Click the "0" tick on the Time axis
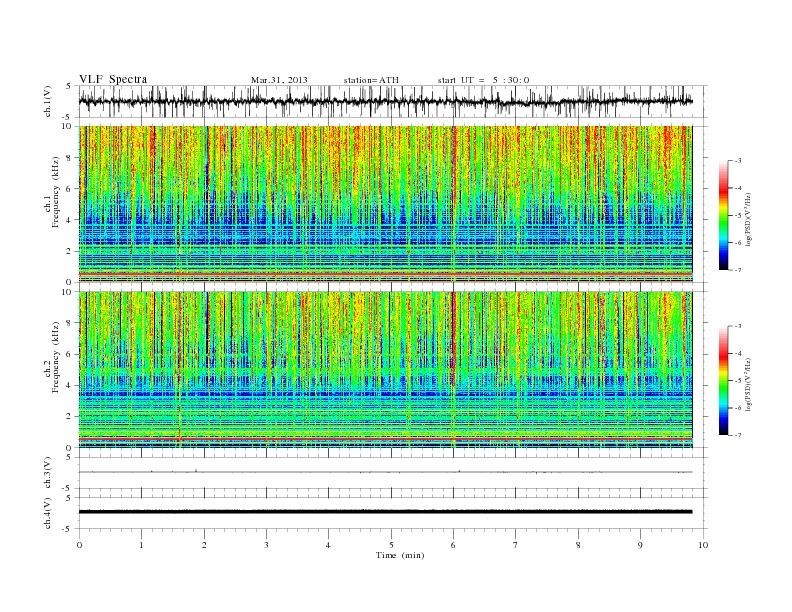The image size is (792, 612). point(79,545)
